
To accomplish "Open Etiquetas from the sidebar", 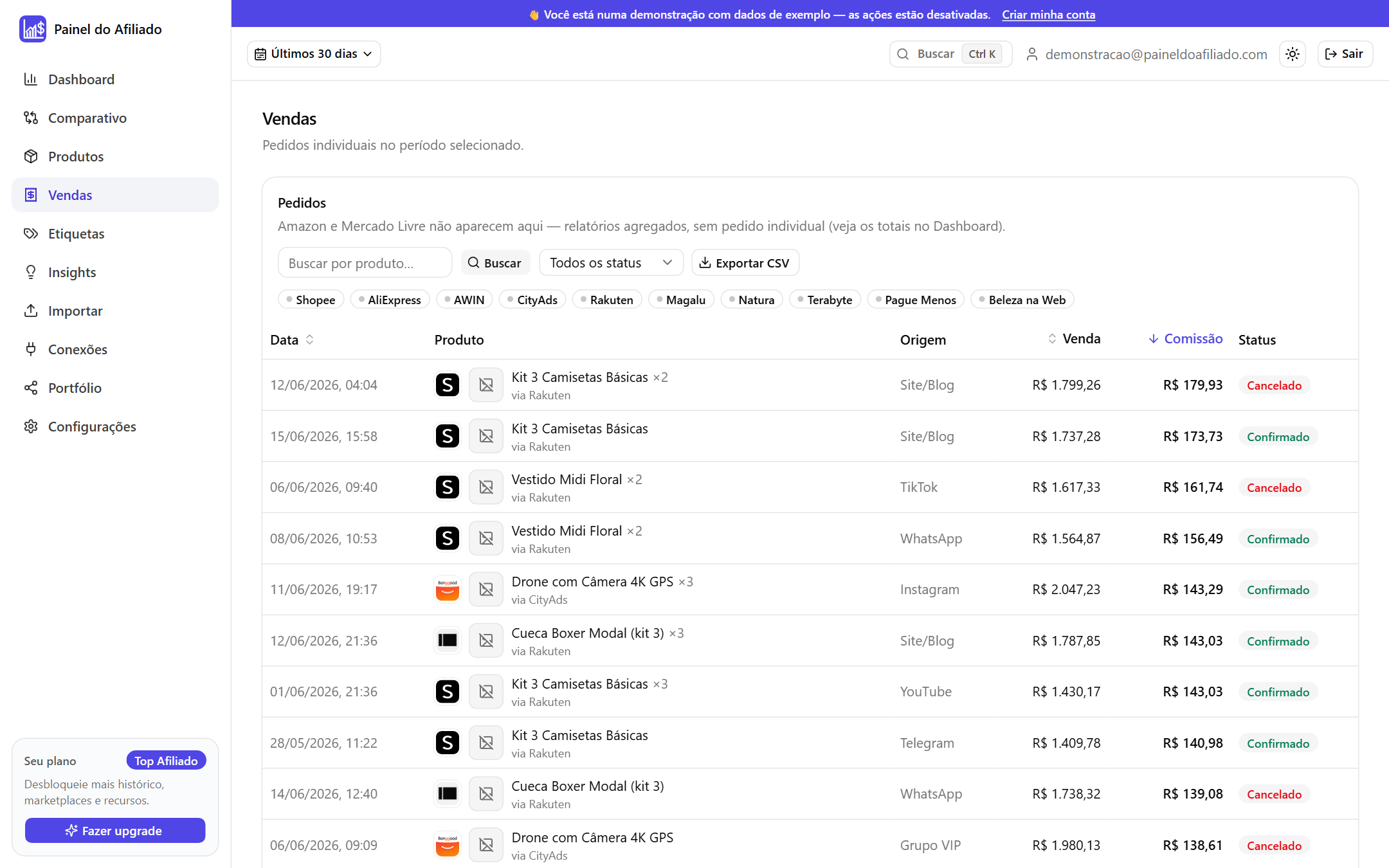I will click(115, 233).
